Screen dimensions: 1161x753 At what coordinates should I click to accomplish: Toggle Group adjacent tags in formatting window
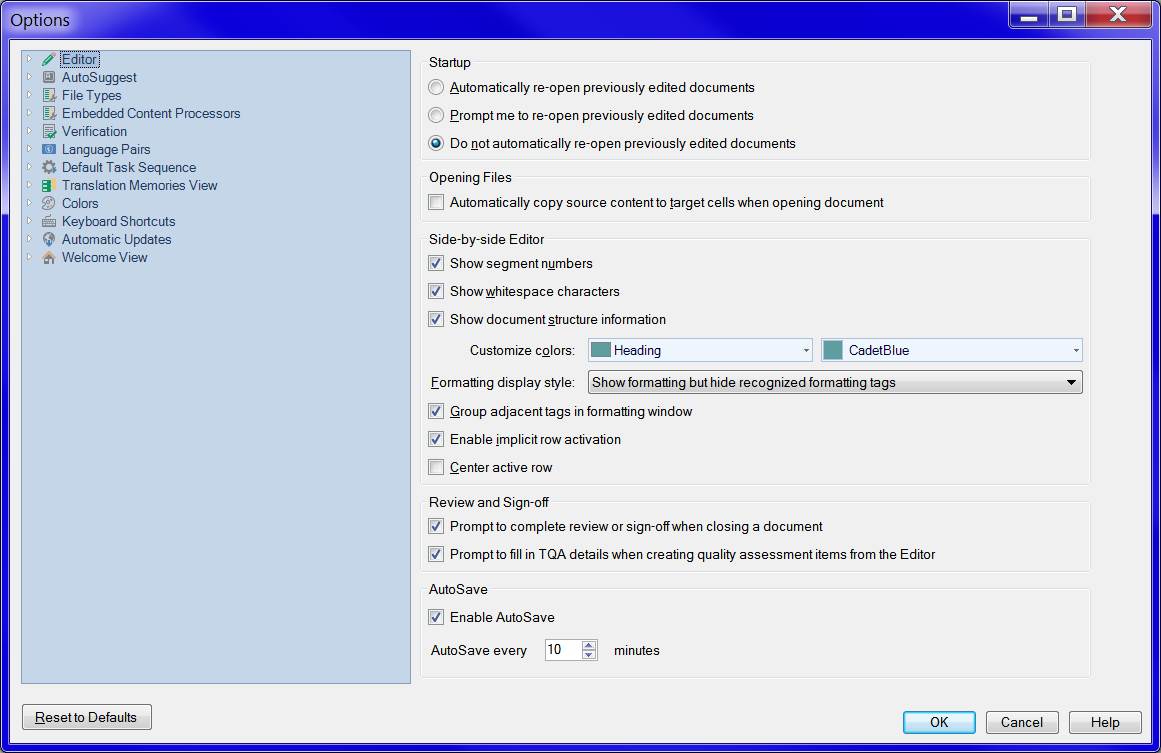tap(436, 412)
